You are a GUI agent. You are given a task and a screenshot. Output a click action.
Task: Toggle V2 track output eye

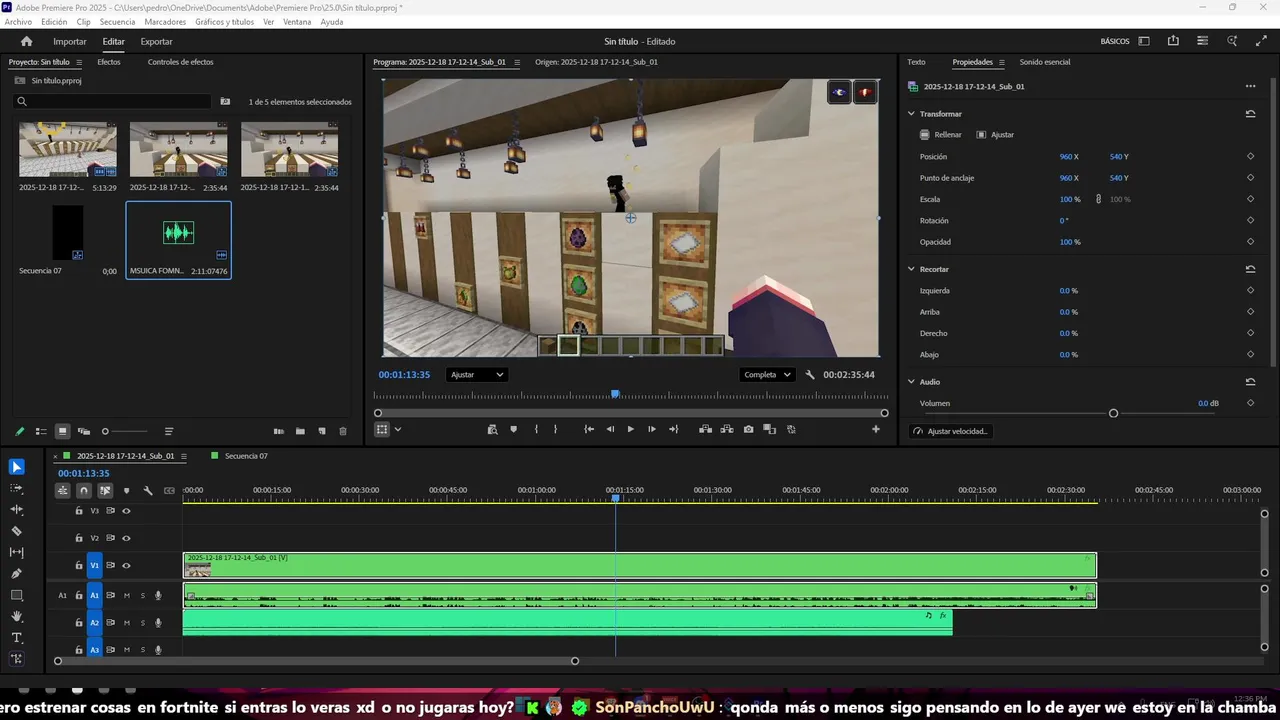pos(126,538)
